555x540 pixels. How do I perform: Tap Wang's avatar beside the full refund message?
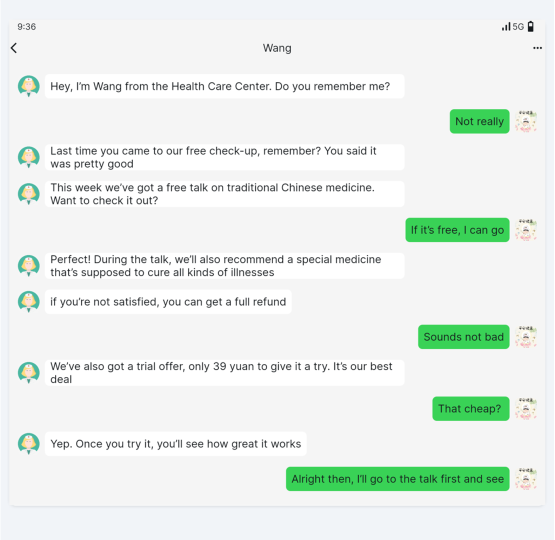click(29, 302)
